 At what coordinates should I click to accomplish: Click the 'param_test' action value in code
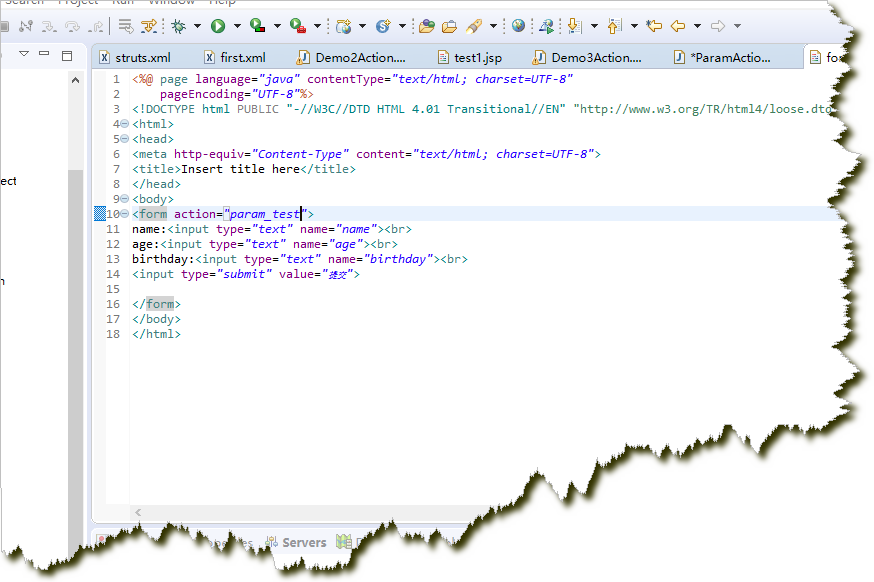265,214
